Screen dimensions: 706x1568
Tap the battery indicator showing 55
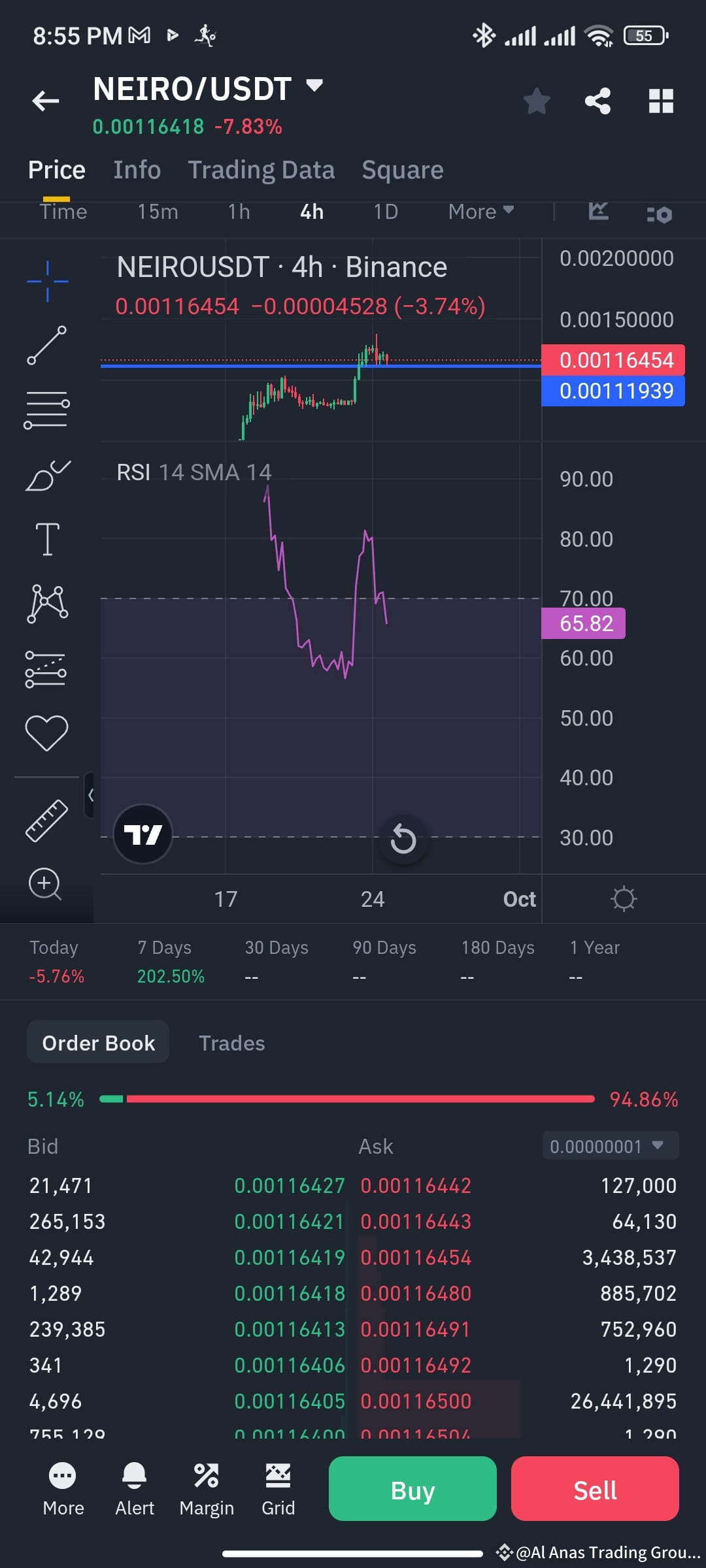tap(646, 35)
